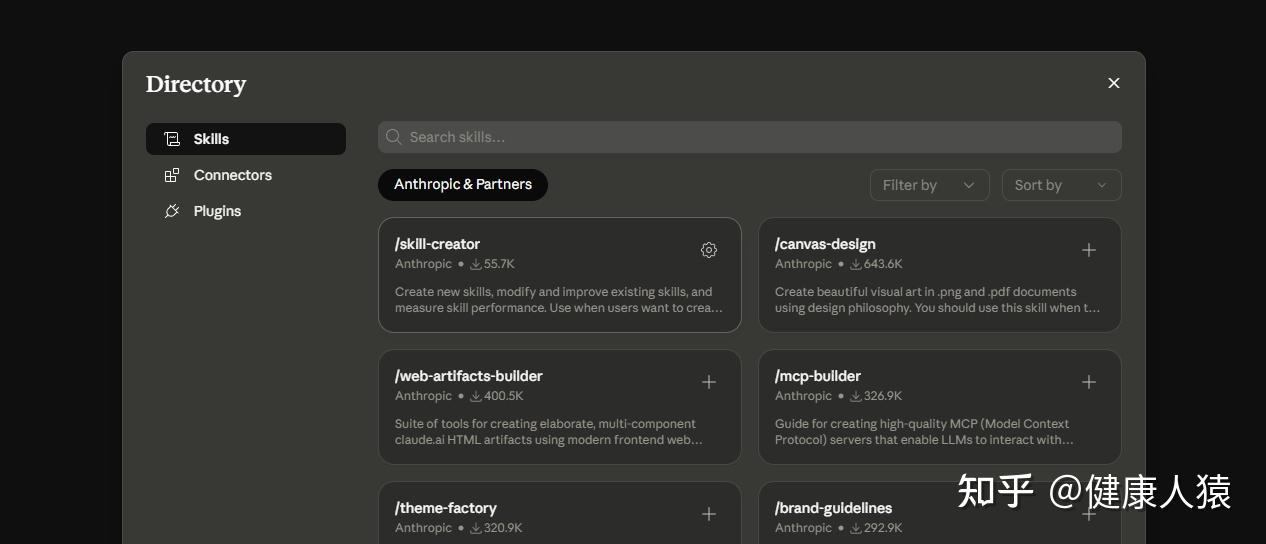Open the Skills section in sidebar
The image size is (1266, 544).
[x=246, y=139]
